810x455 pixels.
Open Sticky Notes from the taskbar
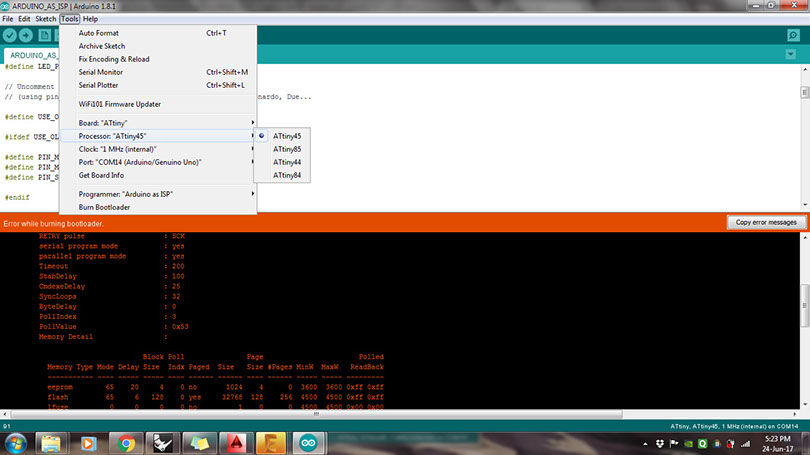click(x=199, y=443)
